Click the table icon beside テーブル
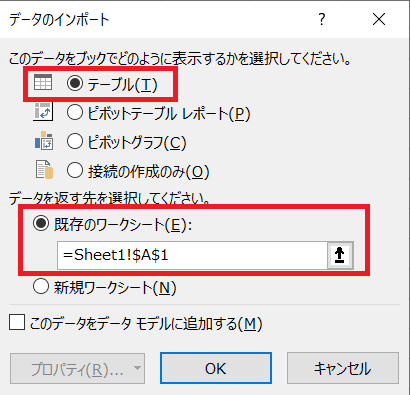The image size is (410, 395). click(x=43, y=82)
